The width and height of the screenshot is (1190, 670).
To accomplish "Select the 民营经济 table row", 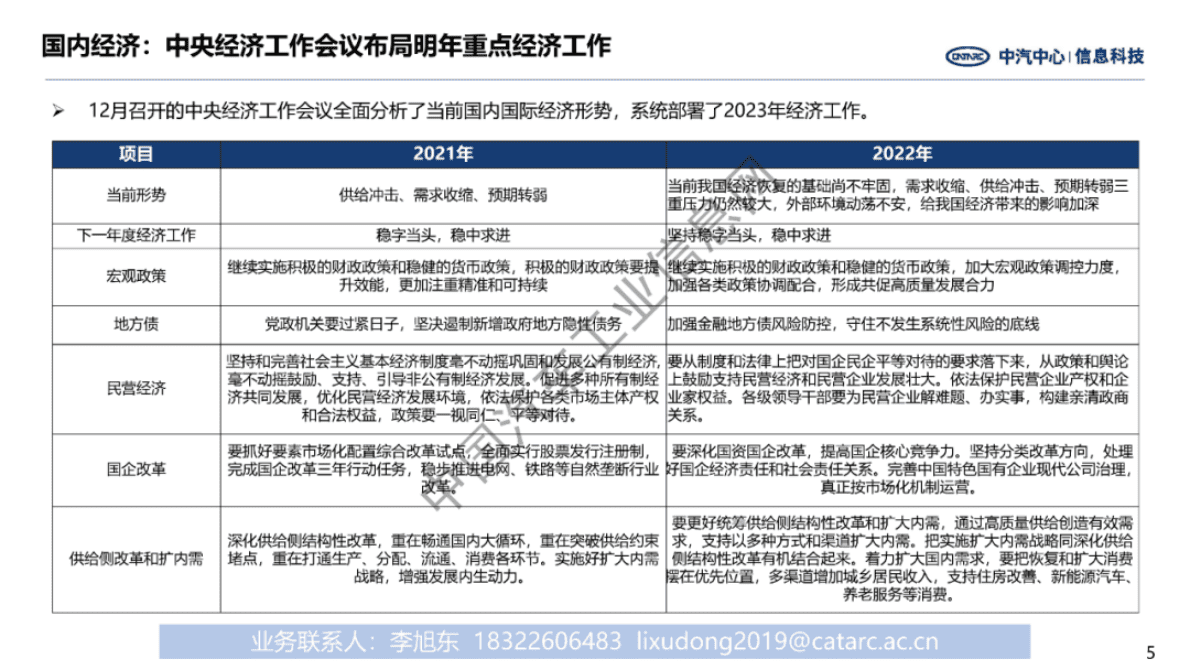I will [x=138, y=387].
